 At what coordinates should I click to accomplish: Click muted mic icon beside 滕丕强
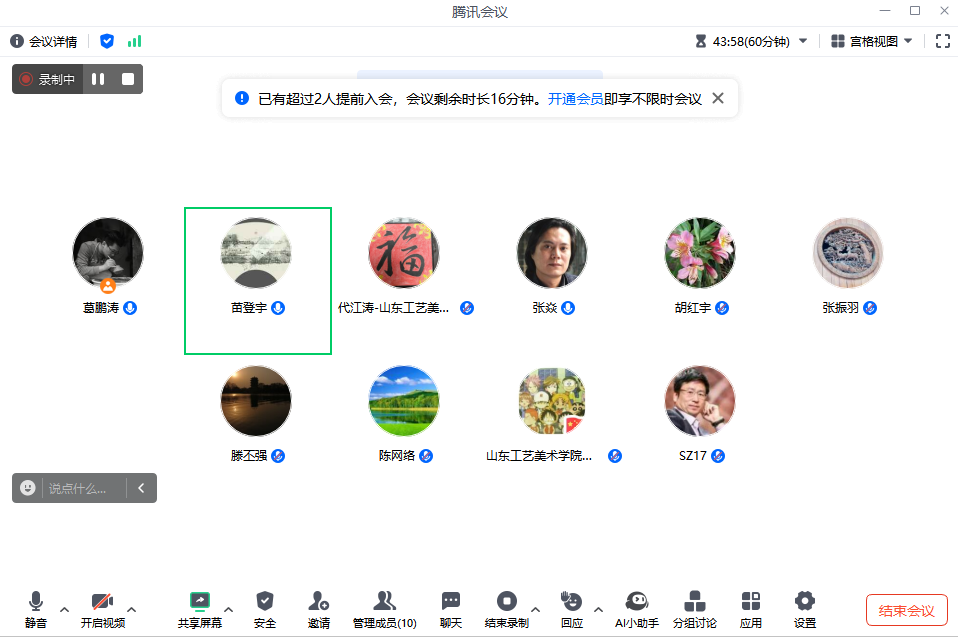pyautogui.click(x=278, y=456)
